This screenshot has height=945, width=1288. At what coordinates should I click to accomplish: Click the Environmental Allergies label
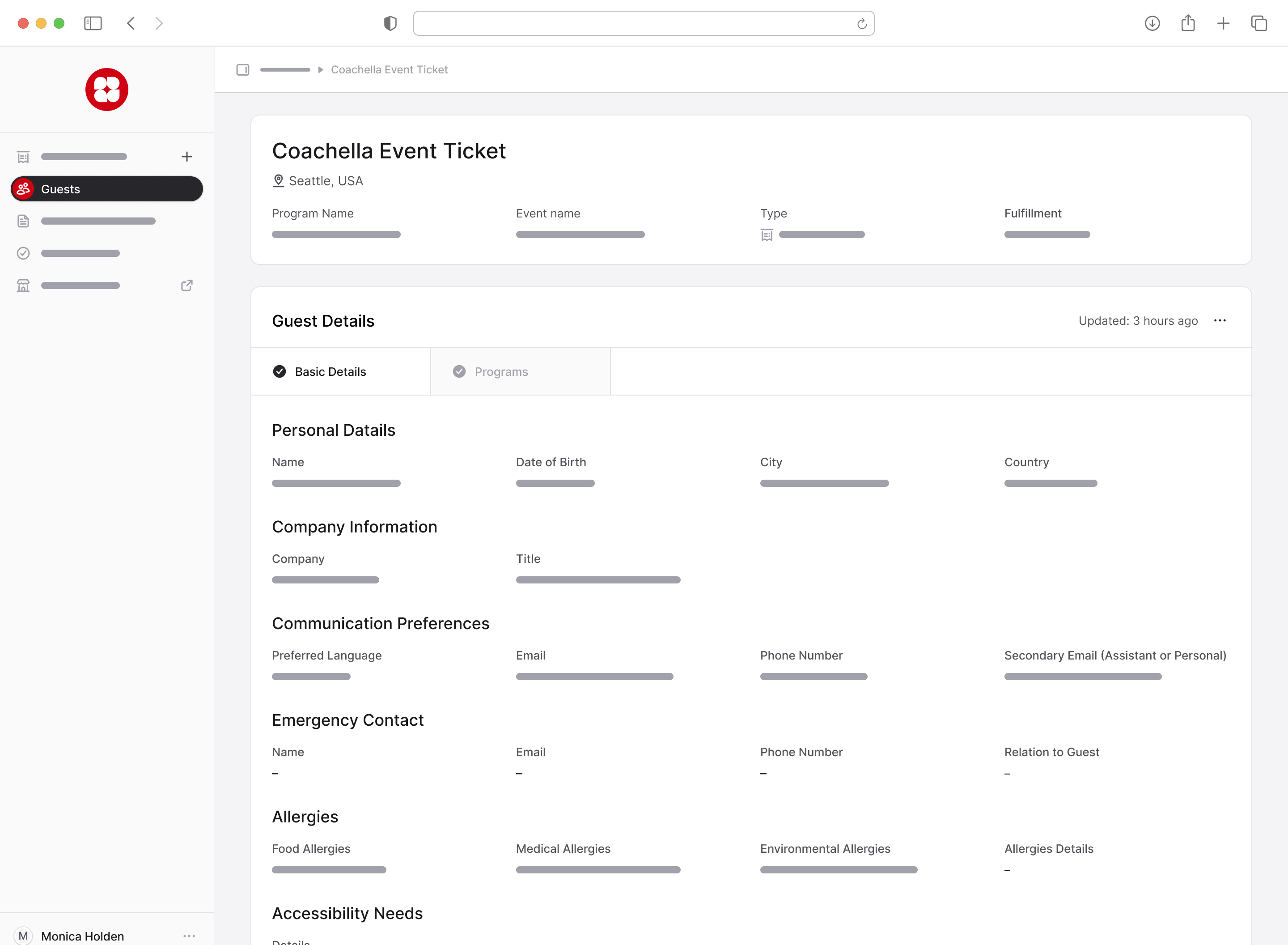click(825, 849)
